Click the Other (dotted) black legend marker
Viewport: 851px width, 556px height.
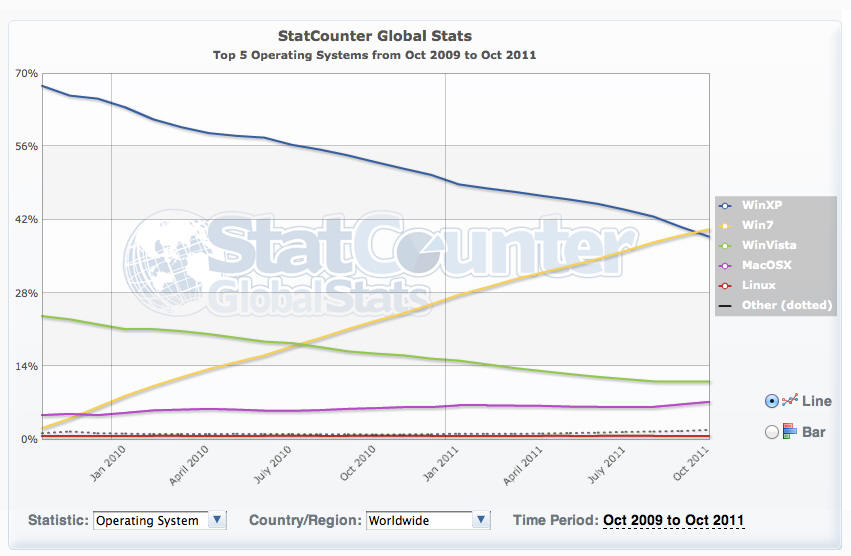click(x=725, y=306)
